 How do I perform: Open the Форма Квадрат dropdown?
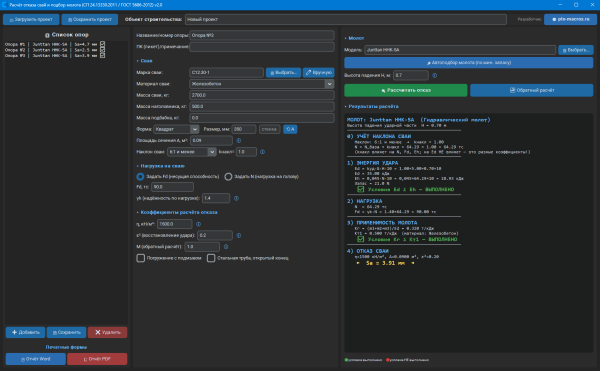[176, 129]
